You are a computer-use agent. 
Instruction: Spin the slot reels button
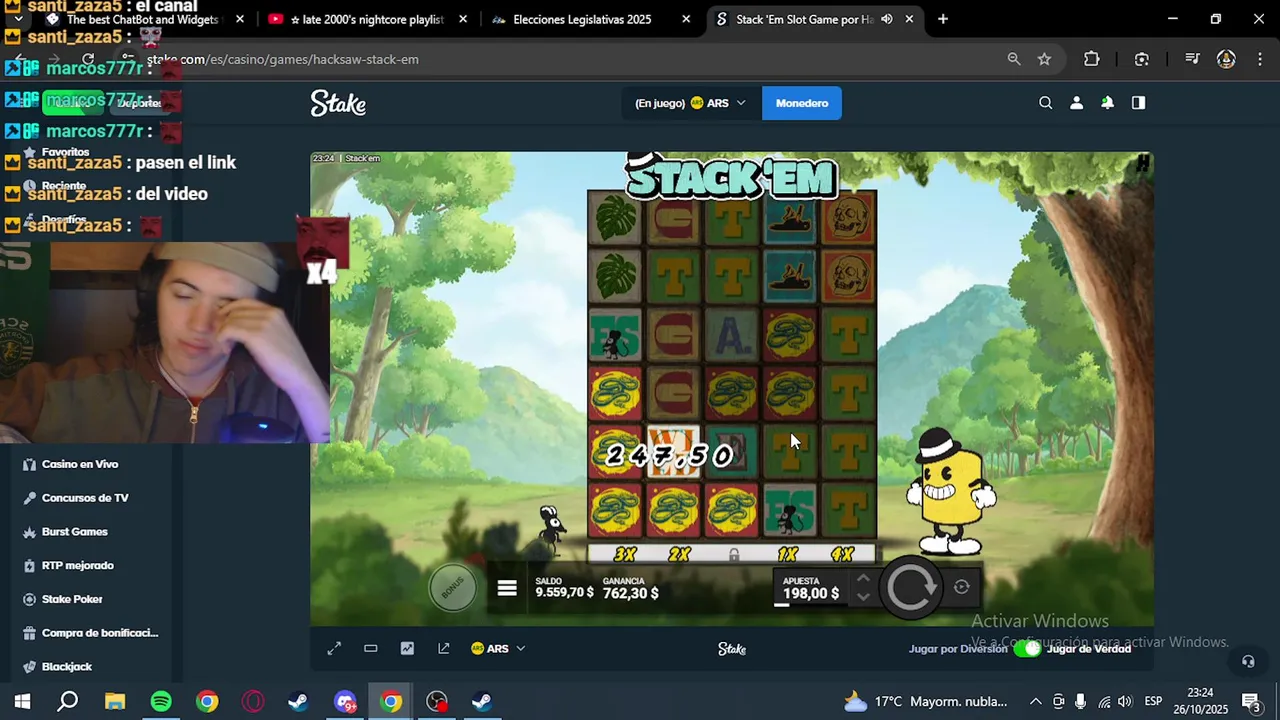911,587
